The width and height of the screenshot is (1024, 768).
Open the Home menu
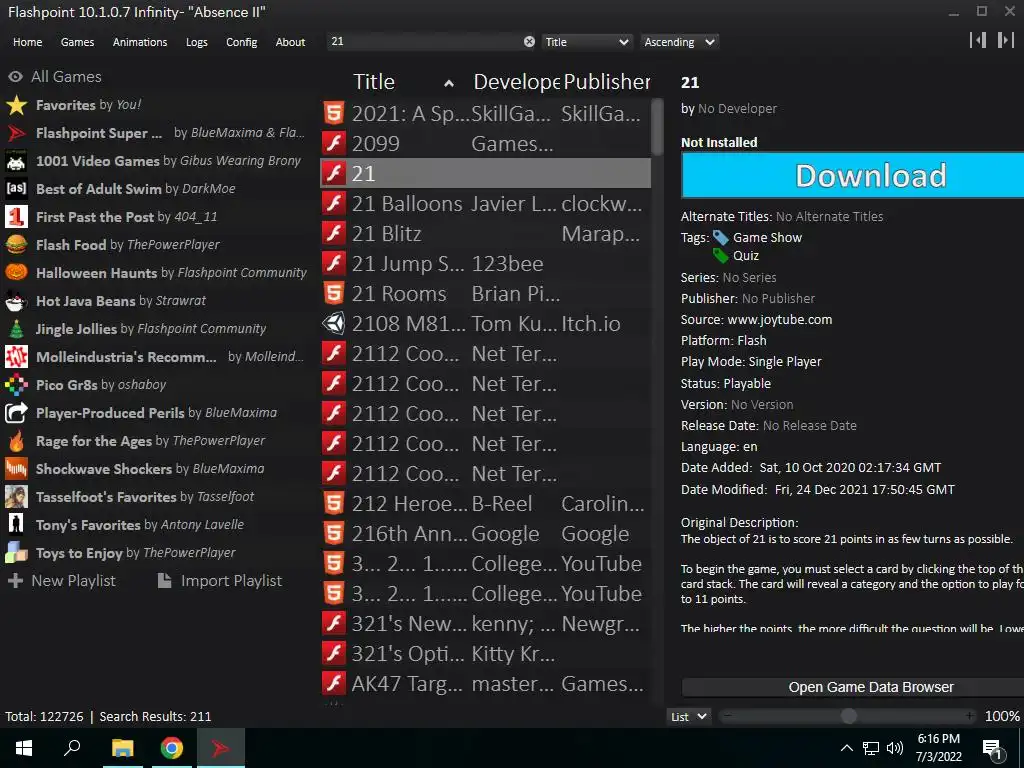tap(27, 42)
